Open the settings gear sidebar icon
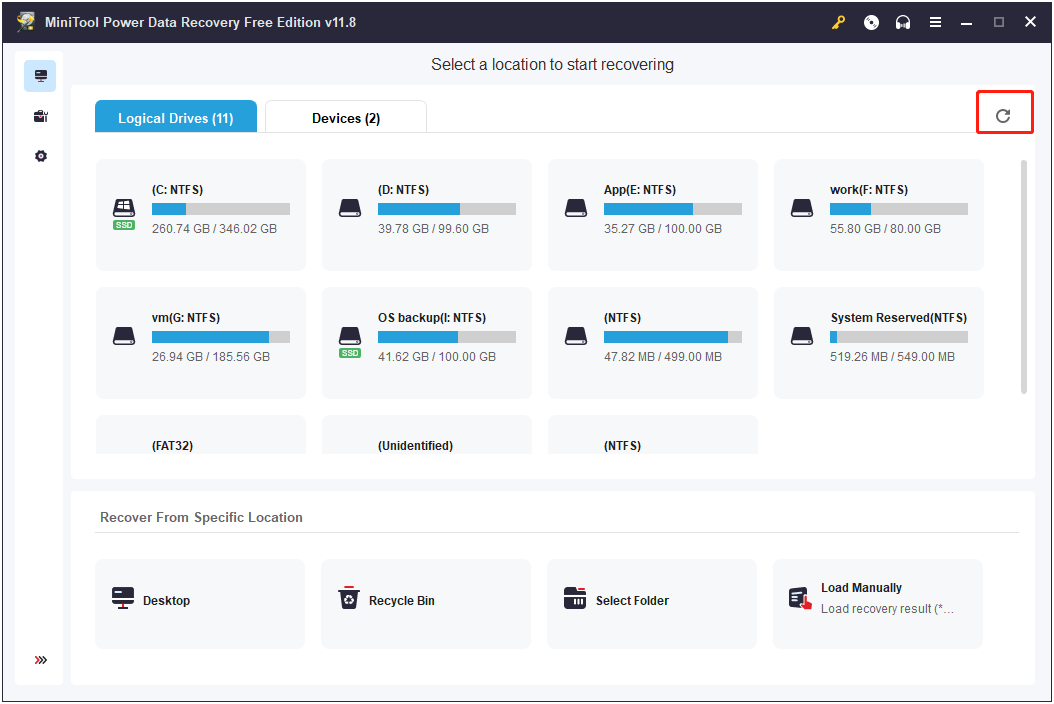The height and width of the screenshot is (704, 1054). [x=40, y=156]
